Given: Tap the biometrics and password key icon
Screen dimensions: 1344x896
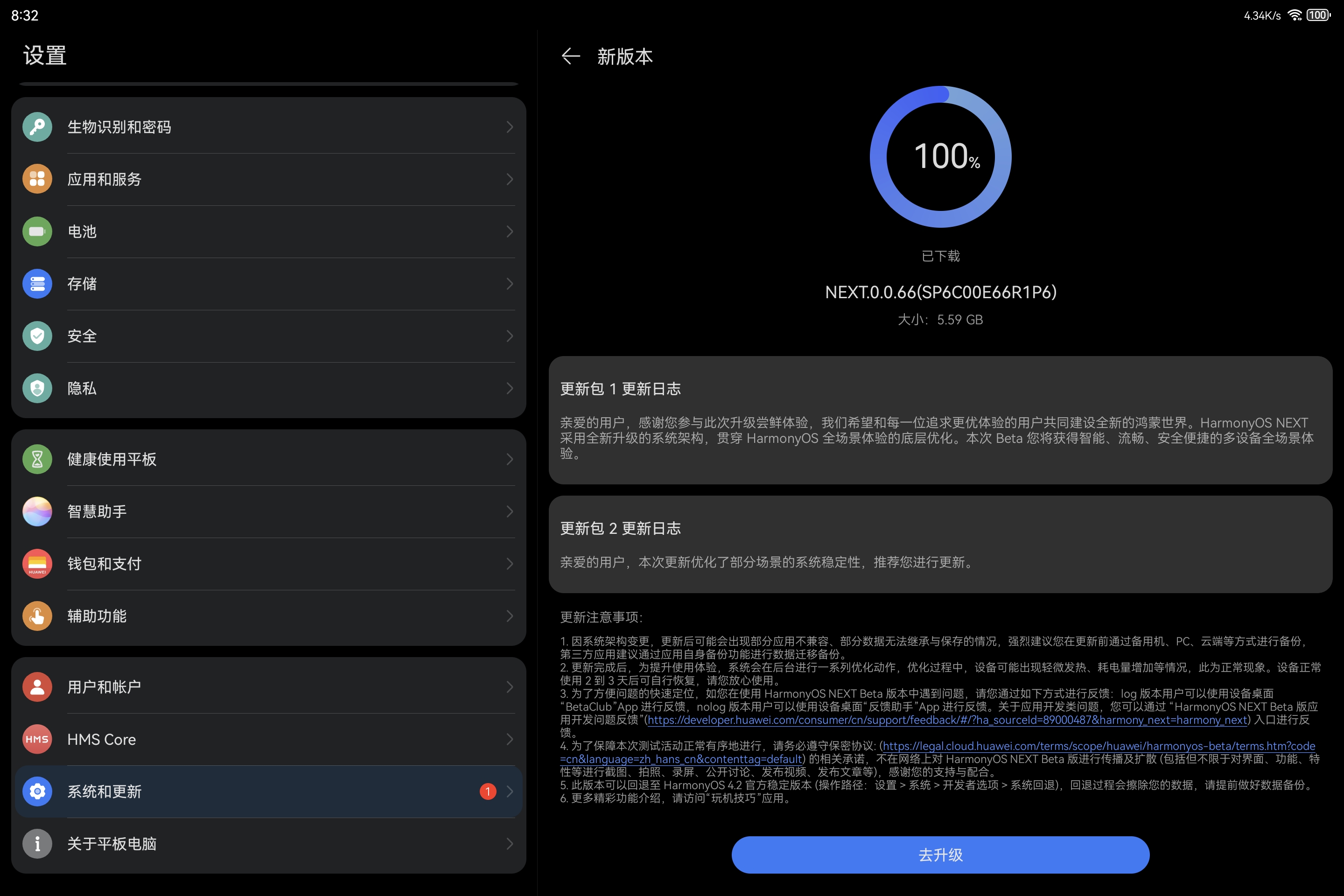Looking at the screenshot, I should [x=37, y=127].
